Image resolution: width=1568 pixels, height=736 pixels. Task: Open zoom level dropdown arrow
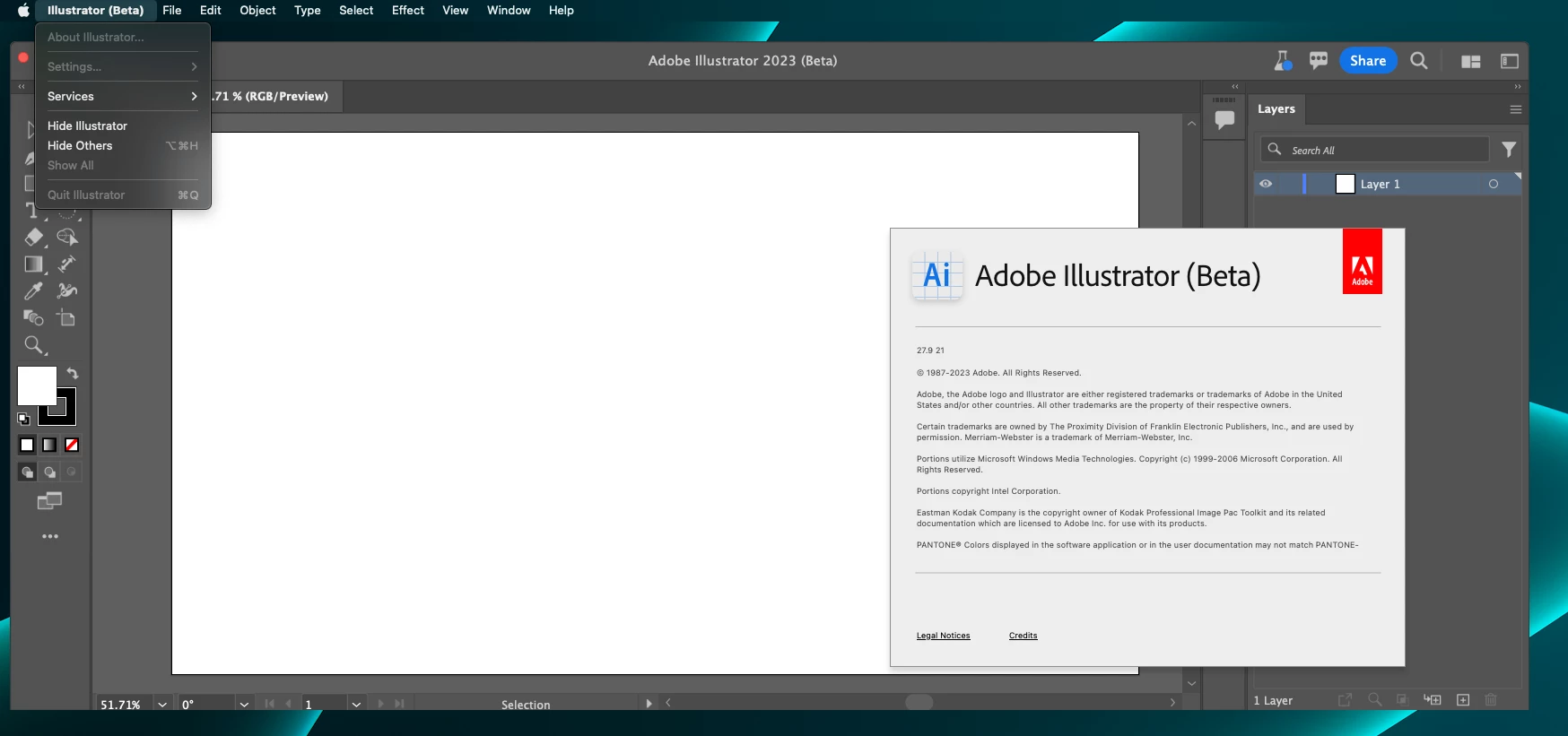pyautogui.click(x=162, y=705)
